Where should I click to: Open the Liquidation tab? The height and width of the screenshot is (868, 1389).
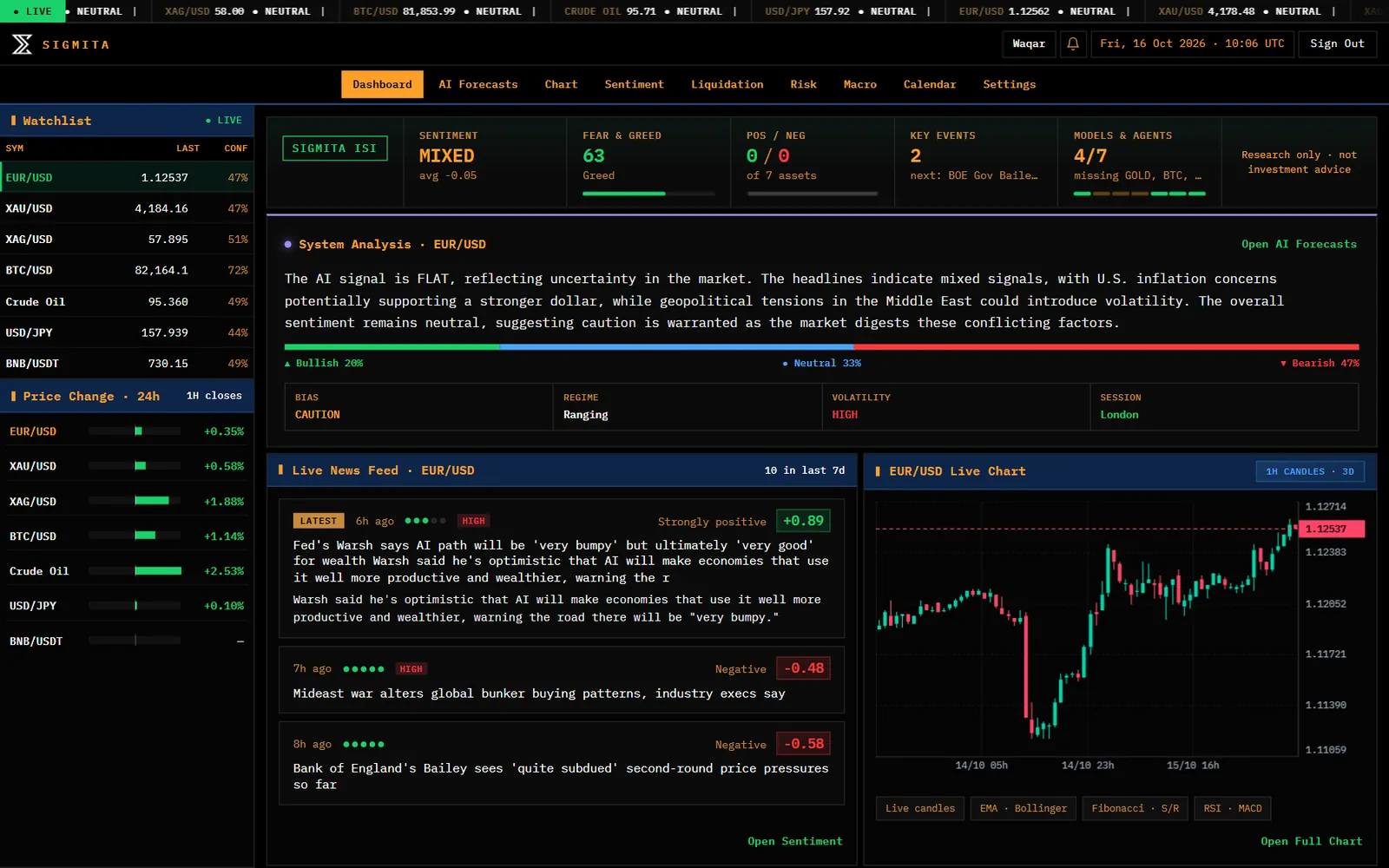pos(727,84)
